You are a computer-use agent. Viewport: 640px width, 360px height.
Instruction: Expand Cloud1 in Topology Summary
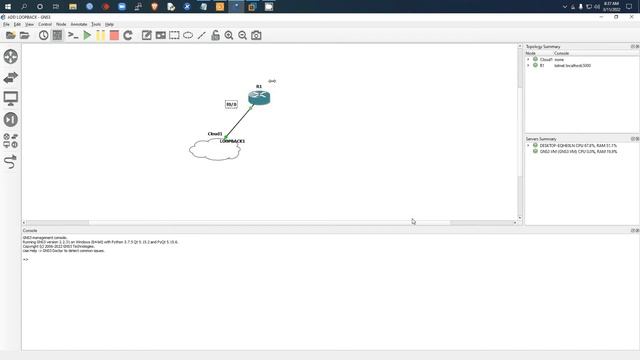(528, 60)
